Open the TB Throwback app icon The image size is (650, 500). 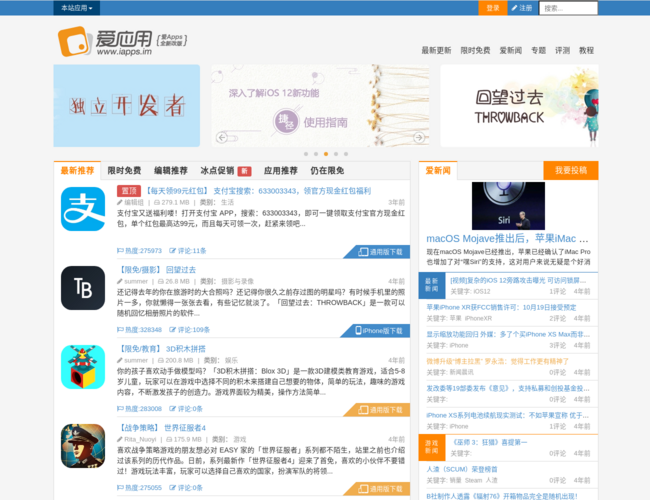[83, 288]
